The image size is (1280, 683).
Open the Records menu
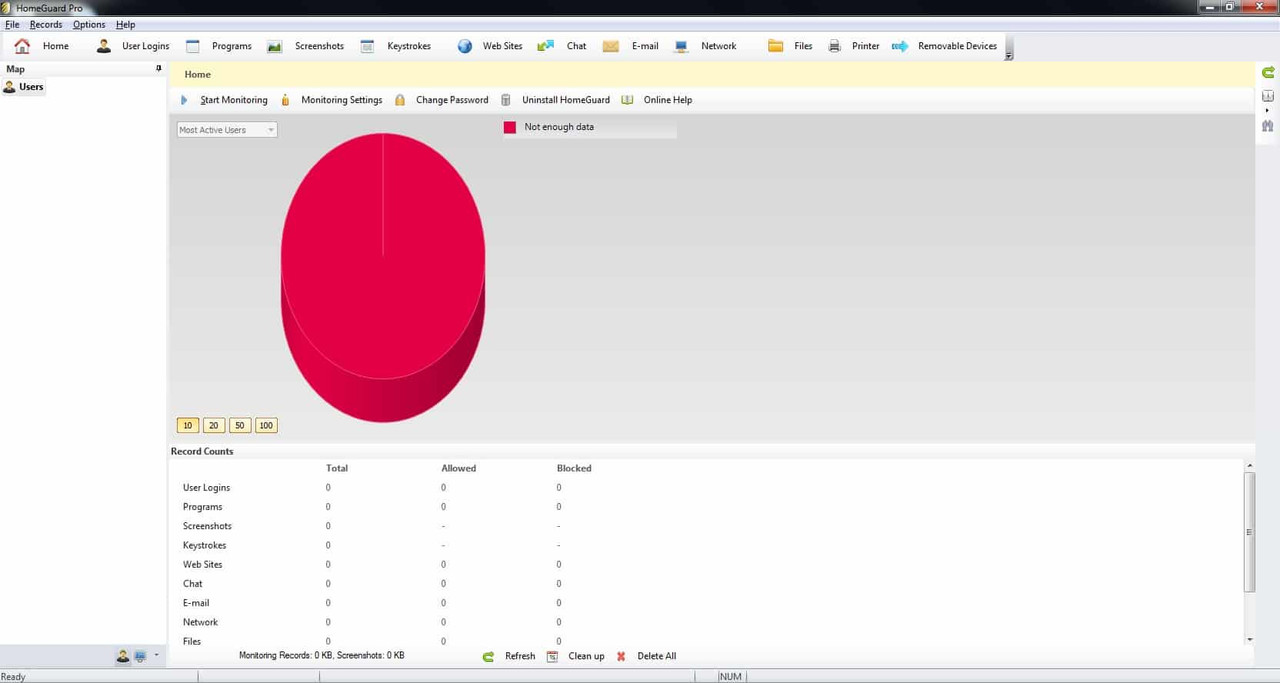coord(46,24)
